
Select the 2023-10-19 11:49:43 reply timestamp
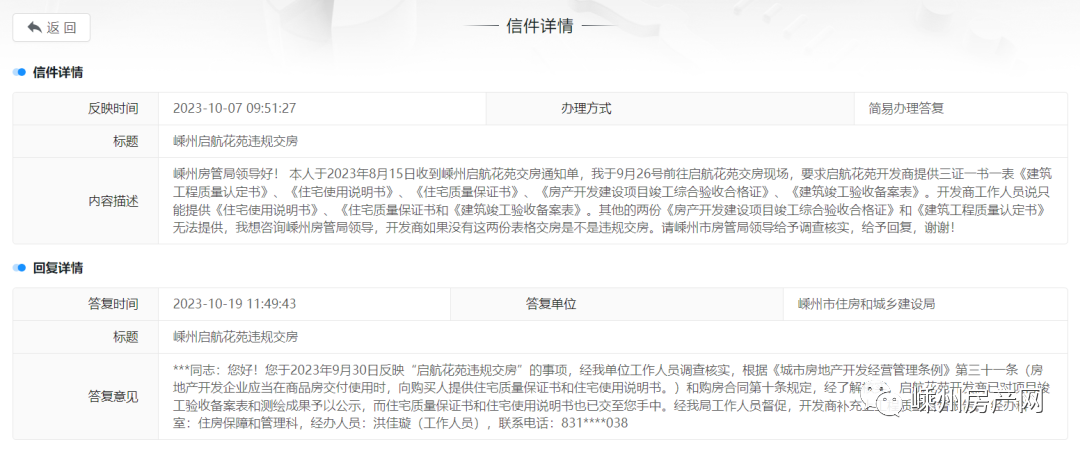point(234,303)
